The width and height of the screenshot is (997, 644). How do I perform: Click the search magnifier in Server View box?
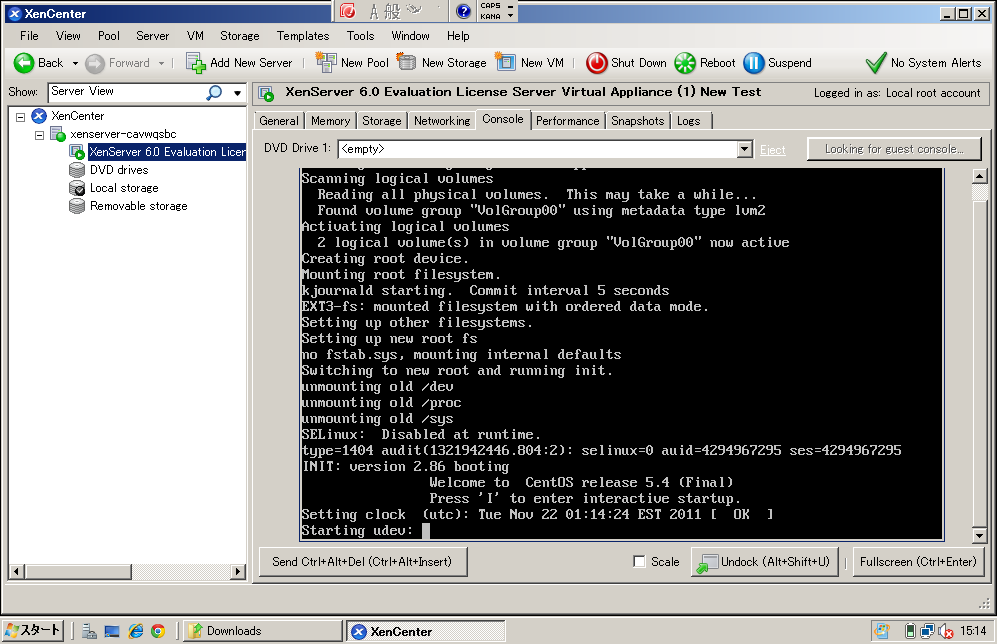(x=214, y=93)
